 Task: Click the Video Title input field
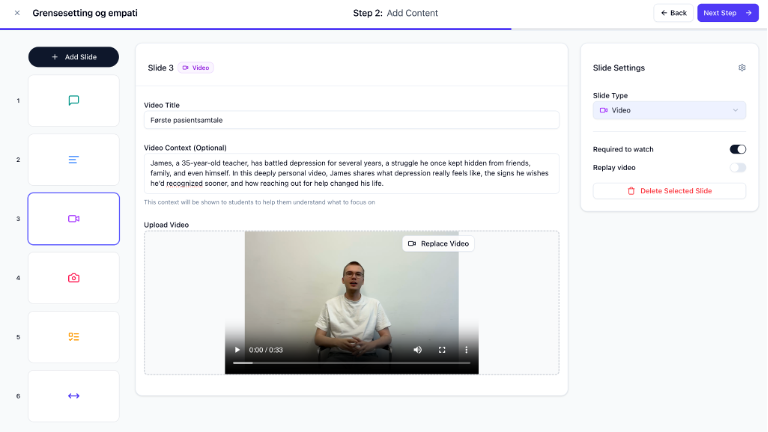[x=351, y=120]
